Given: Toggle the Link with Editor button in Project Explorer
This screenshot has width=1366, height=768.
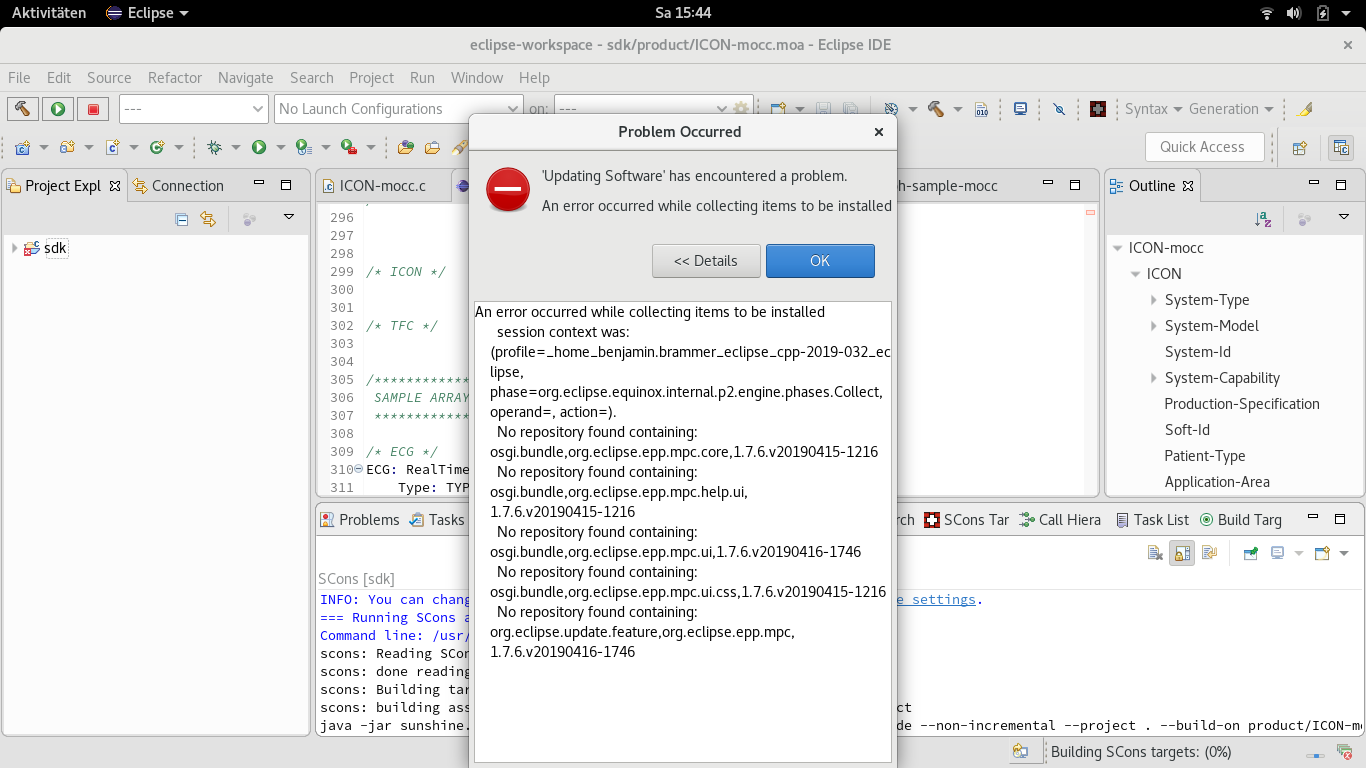Looking at the screenshot, I should [208, 219].
